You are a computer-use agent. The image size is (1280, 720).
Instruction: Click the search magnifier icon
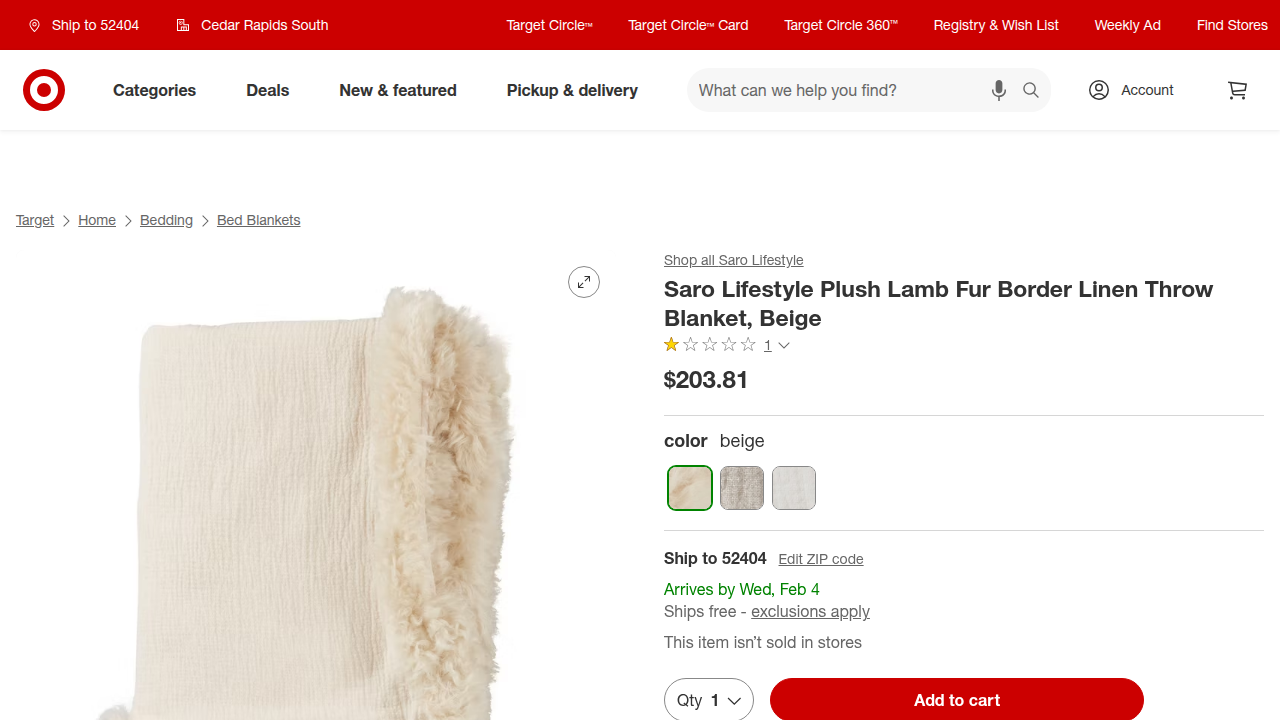tap(1030, 90)
